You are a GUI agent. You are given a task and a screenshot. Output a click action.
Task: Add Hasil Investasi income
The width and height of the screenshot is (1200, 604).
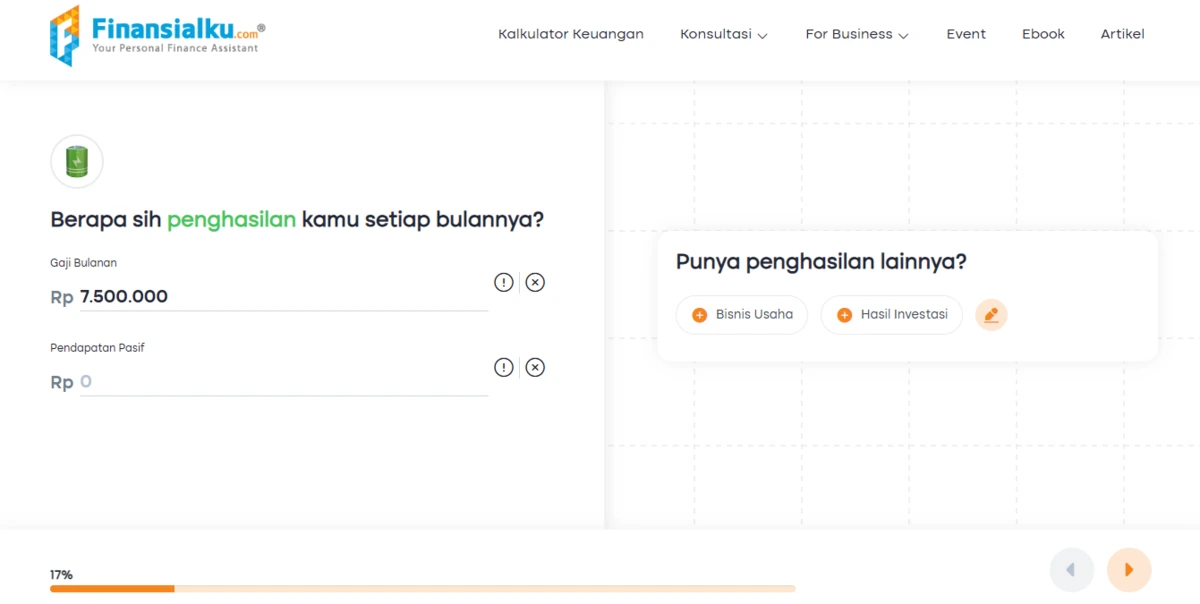pyautogui.click(x=892, y=315)
